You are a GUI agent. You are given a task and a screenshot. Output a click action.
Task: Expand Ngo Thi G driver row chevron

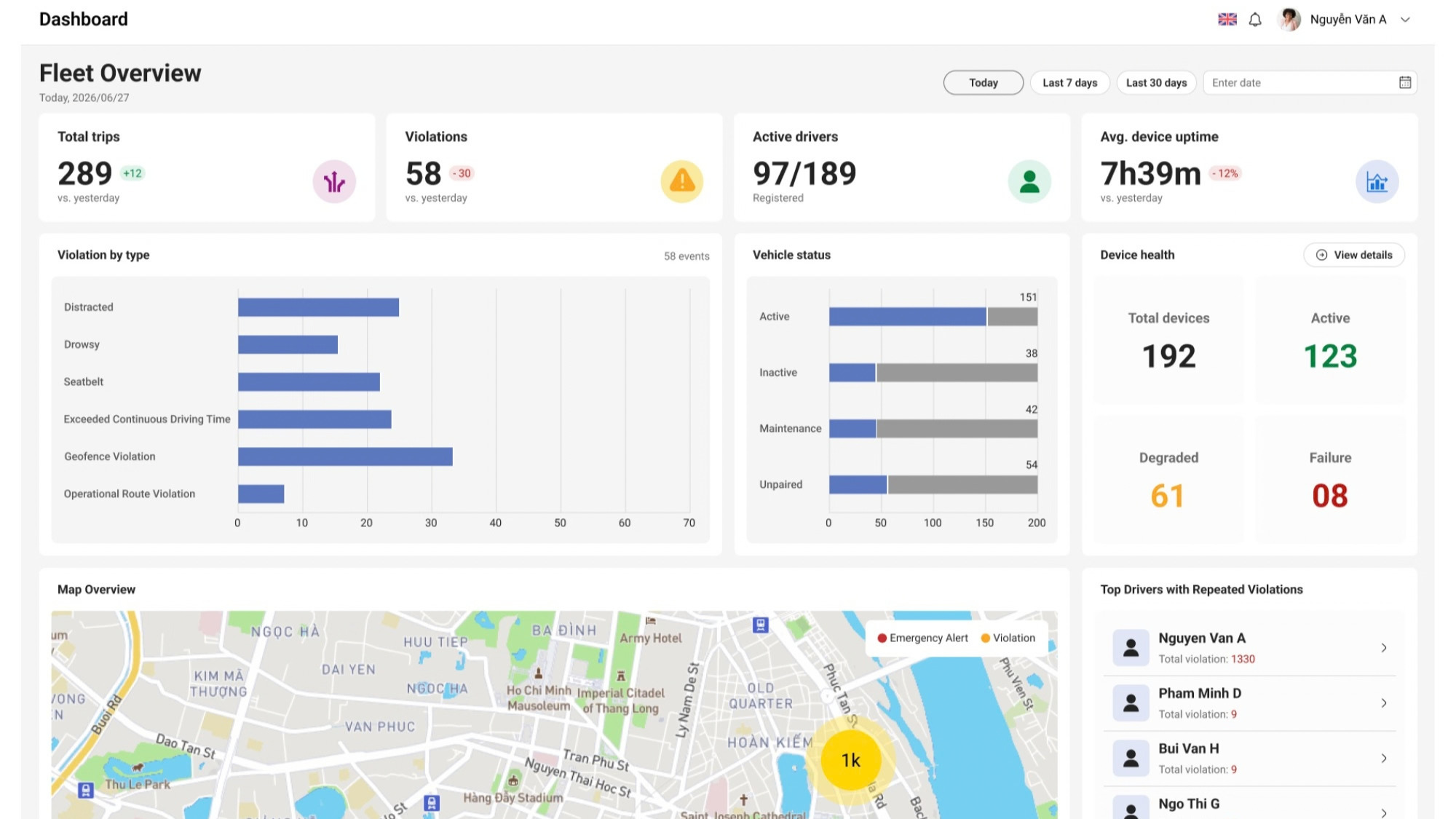(x=1384, y=812)
